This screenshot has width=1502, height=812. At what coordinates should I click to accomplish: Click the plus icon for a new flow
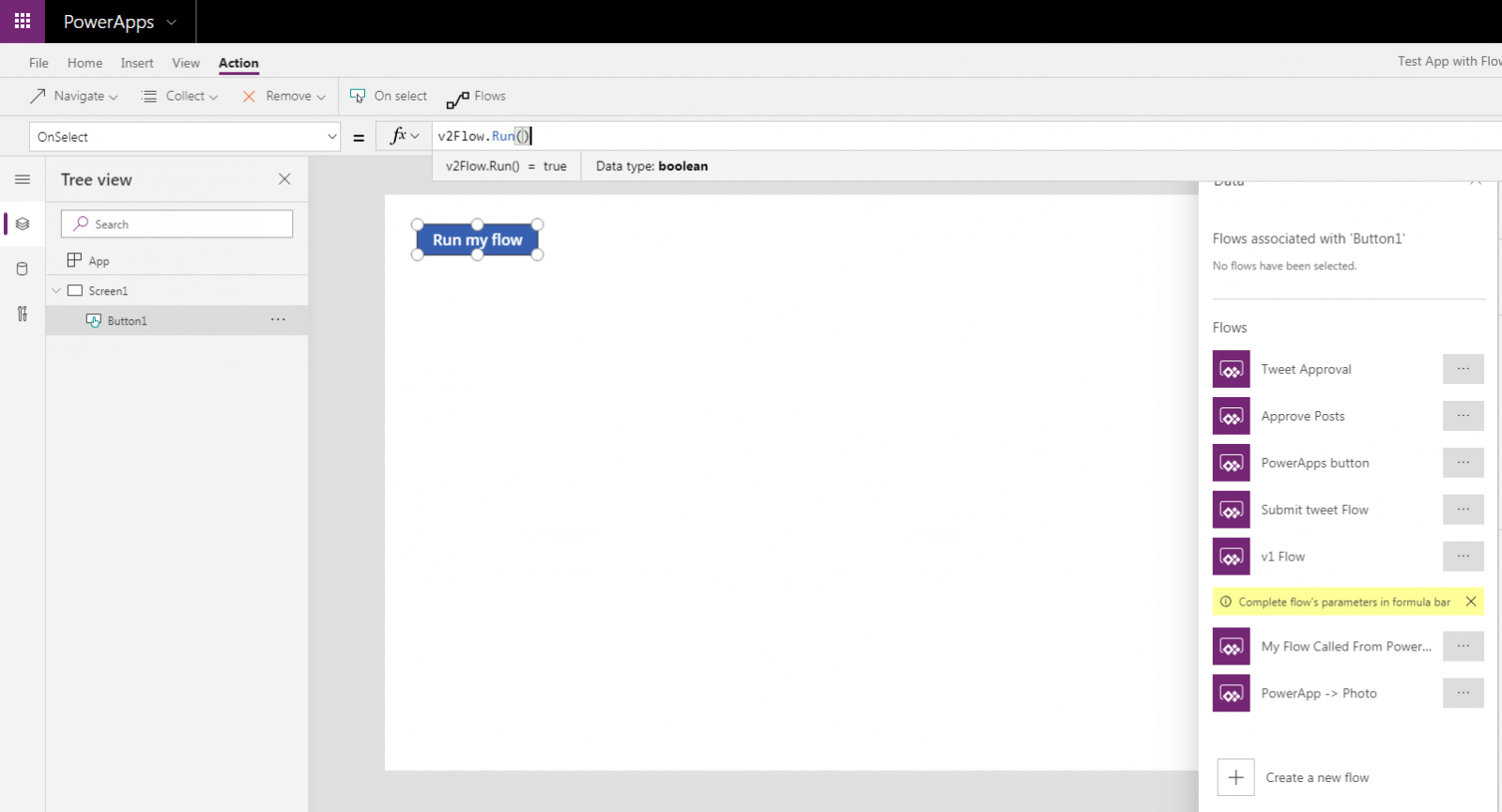tap(1235, 777)
